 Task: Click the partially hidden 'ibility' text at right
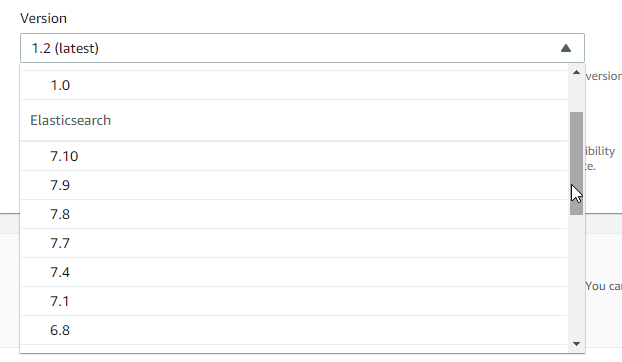[x=600, y=151]
